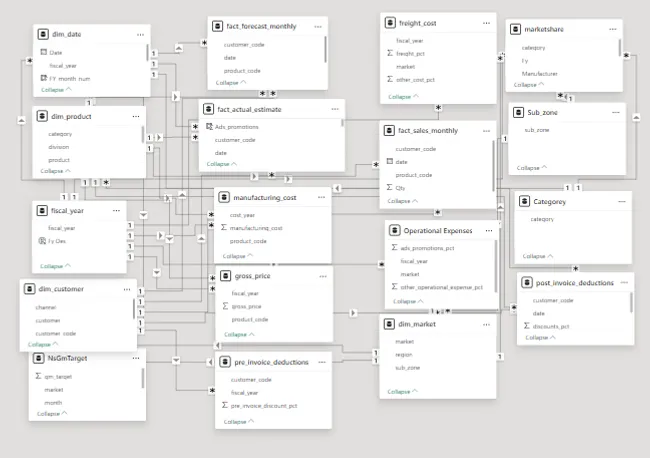Screen dimensions: 650x458
Task: Click the dim_market table icon
Action: point(389,324)
